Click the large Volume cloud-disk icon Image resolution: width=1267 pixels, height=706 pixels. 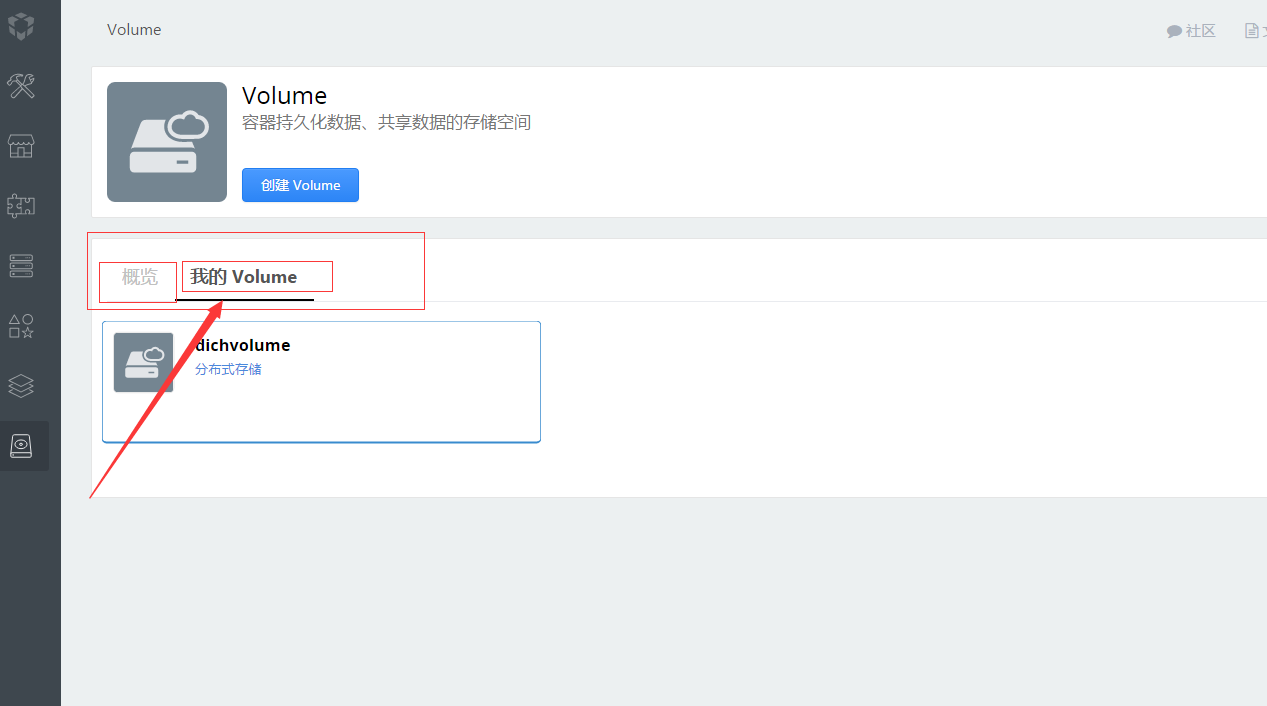(167, 142)
